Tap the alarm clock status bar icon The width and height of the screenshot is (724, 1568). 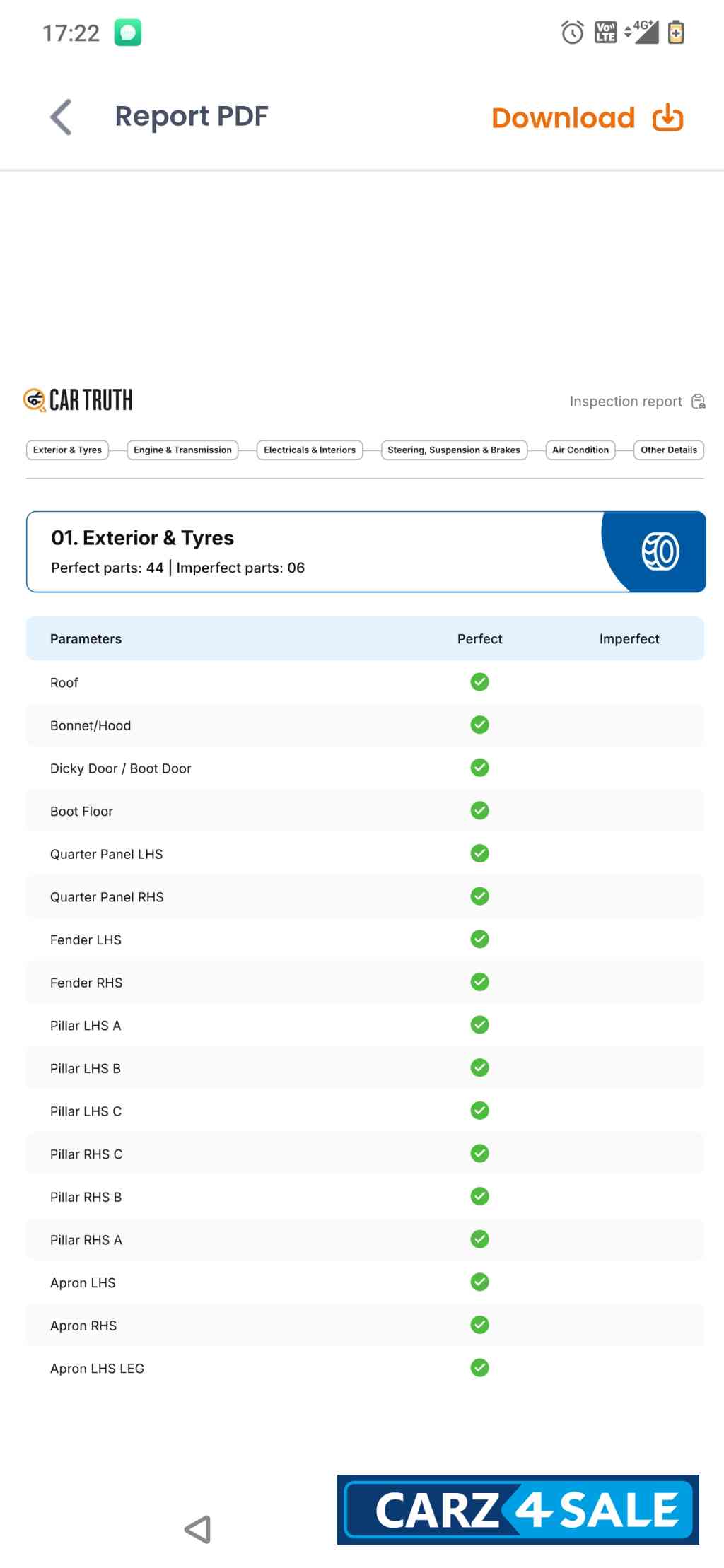pyautogui.click(x=572, y=33)
